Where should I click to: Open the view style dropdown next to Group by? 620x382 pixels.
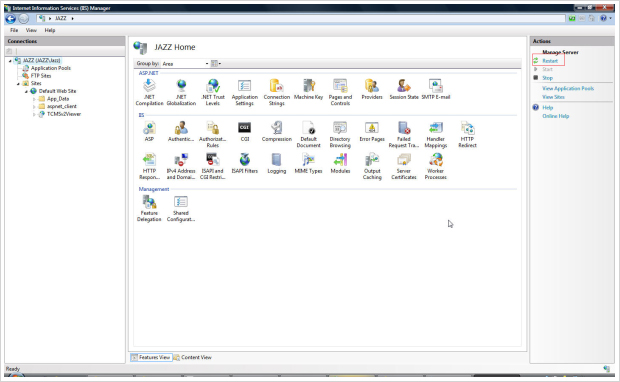216,64
